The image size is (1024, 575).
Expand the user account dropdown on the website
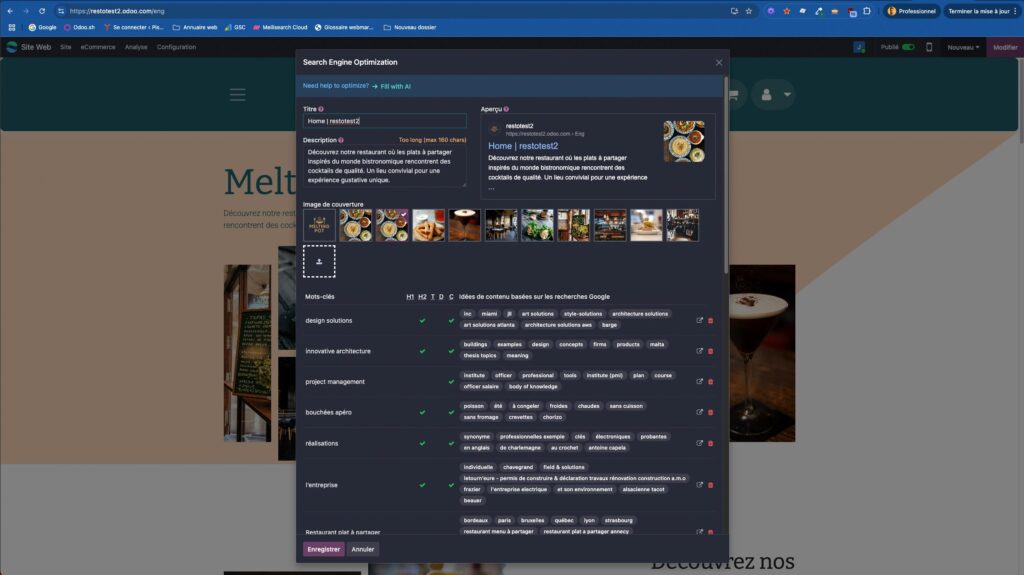(x=787, y=95)
